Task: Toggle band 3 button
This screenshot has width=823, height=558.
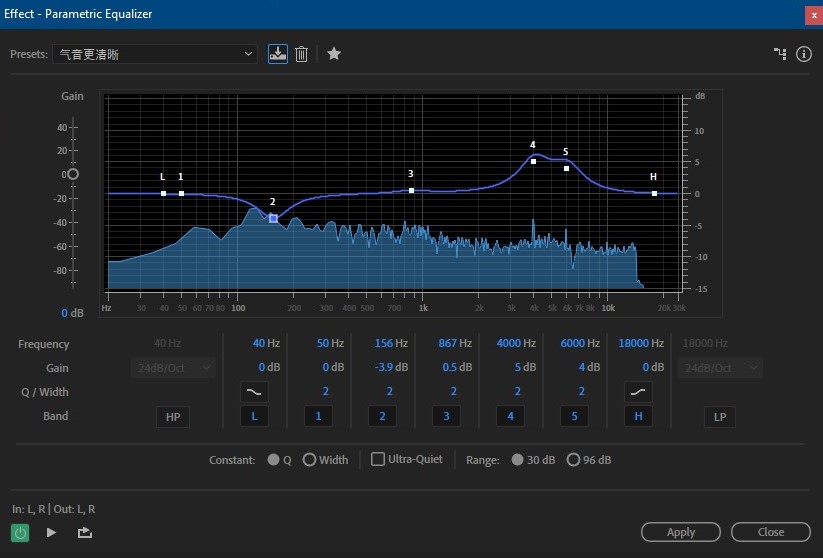Action: (446, 416)
